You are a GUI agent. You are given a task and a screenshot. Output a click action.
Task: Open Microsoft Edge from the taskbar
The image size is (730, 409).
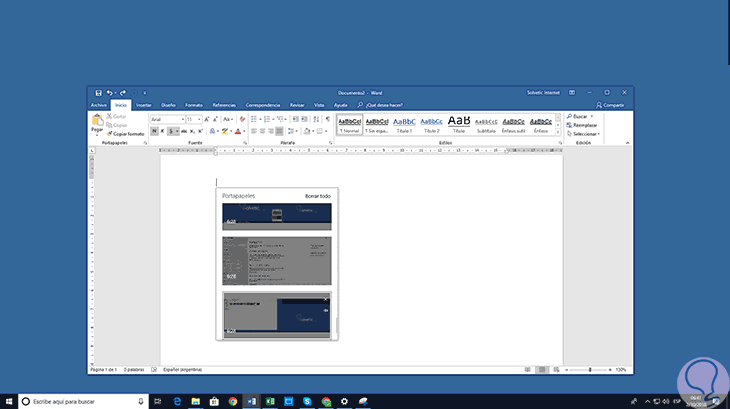tap(177, 401)
